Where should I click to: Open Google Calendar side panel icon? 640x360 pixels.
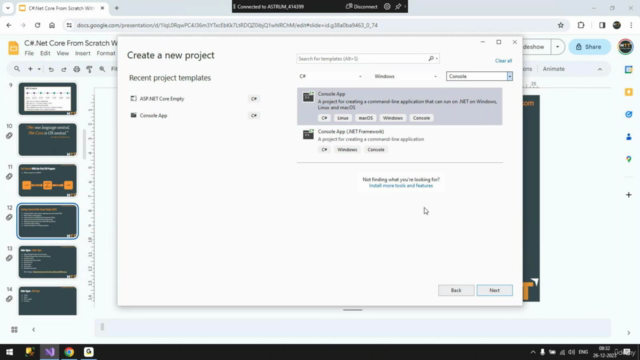629,70
